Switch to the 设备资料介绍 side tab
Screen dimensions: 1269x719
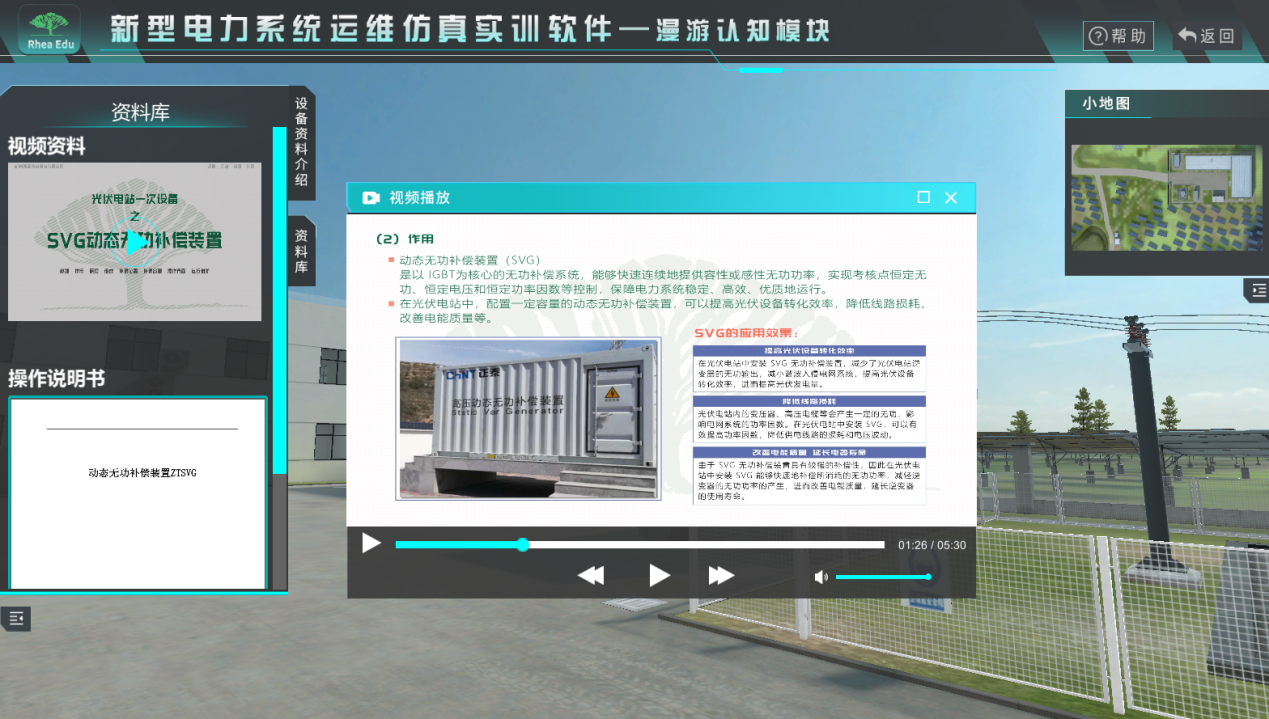[x=301, y=140]
